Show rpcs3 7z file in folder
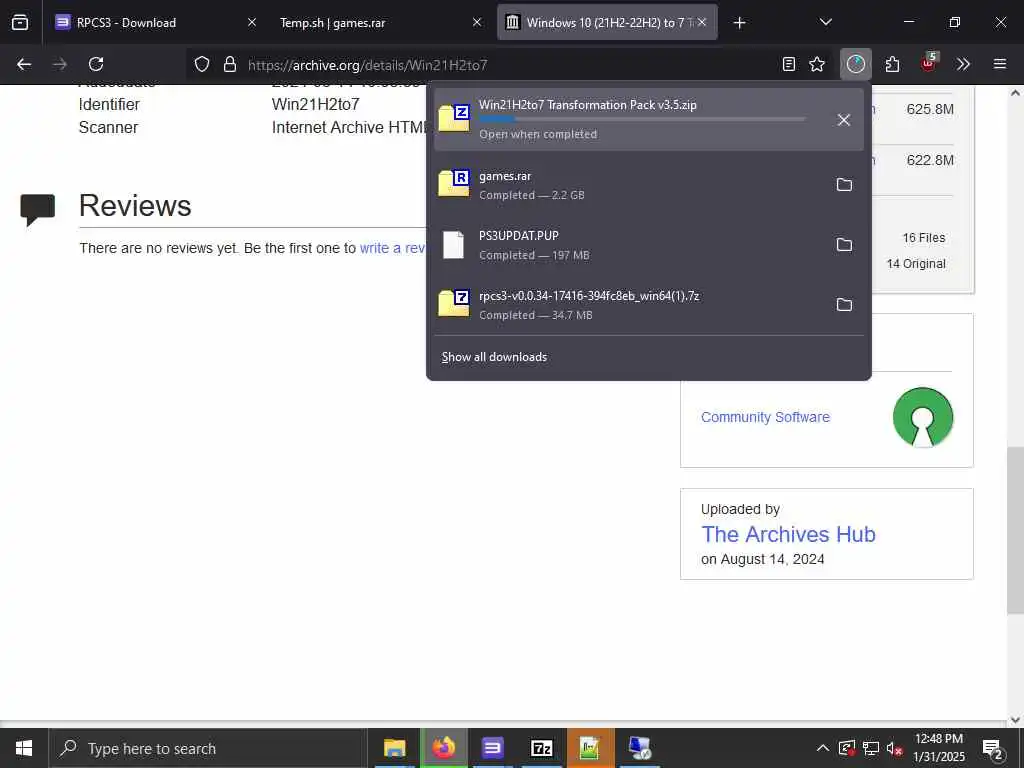Viewport: 1024px width, 768px height. pyautogui.click(x=844, y=305)
